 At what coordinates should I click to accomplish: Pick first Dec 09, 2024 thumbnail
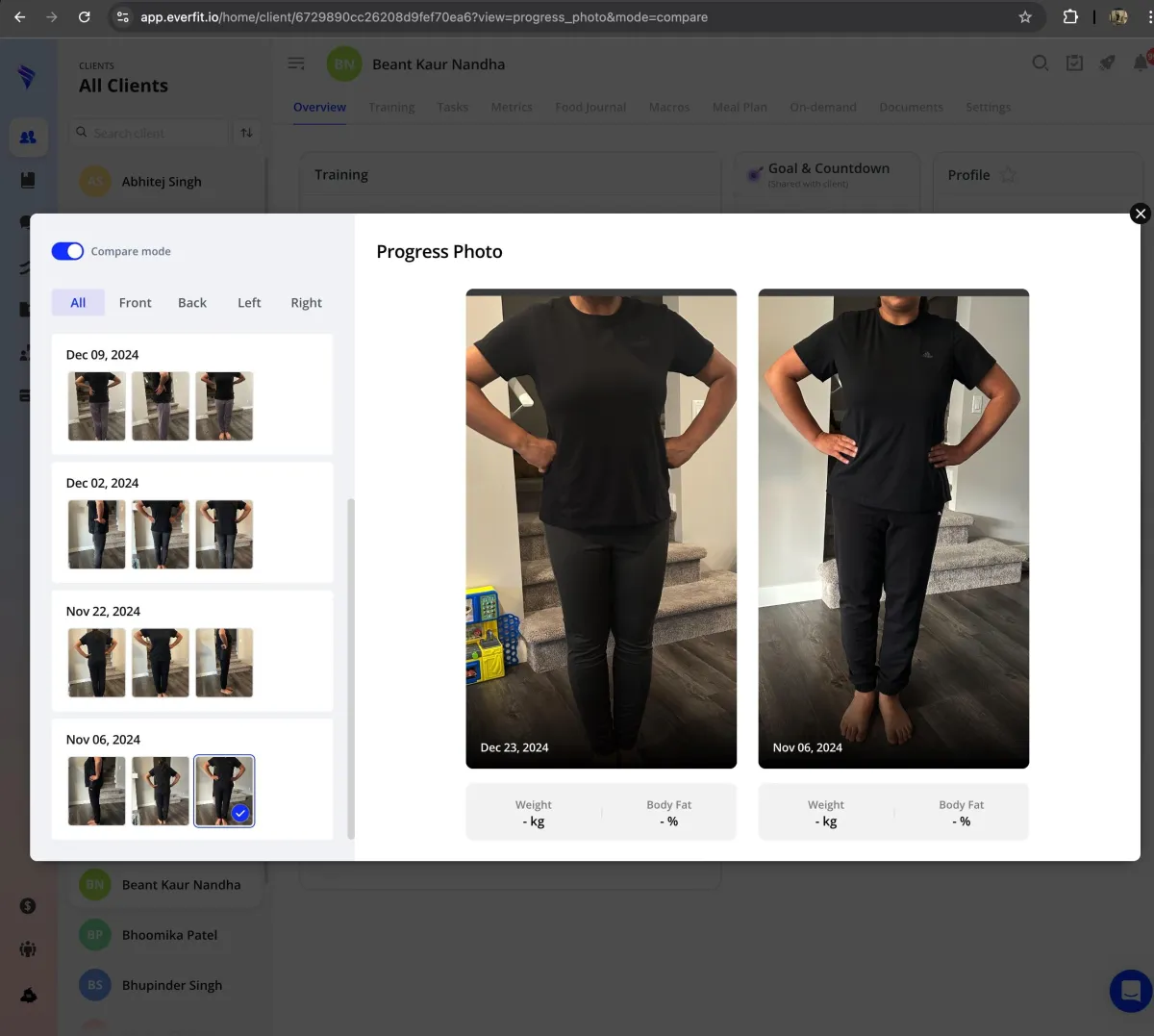97,406
